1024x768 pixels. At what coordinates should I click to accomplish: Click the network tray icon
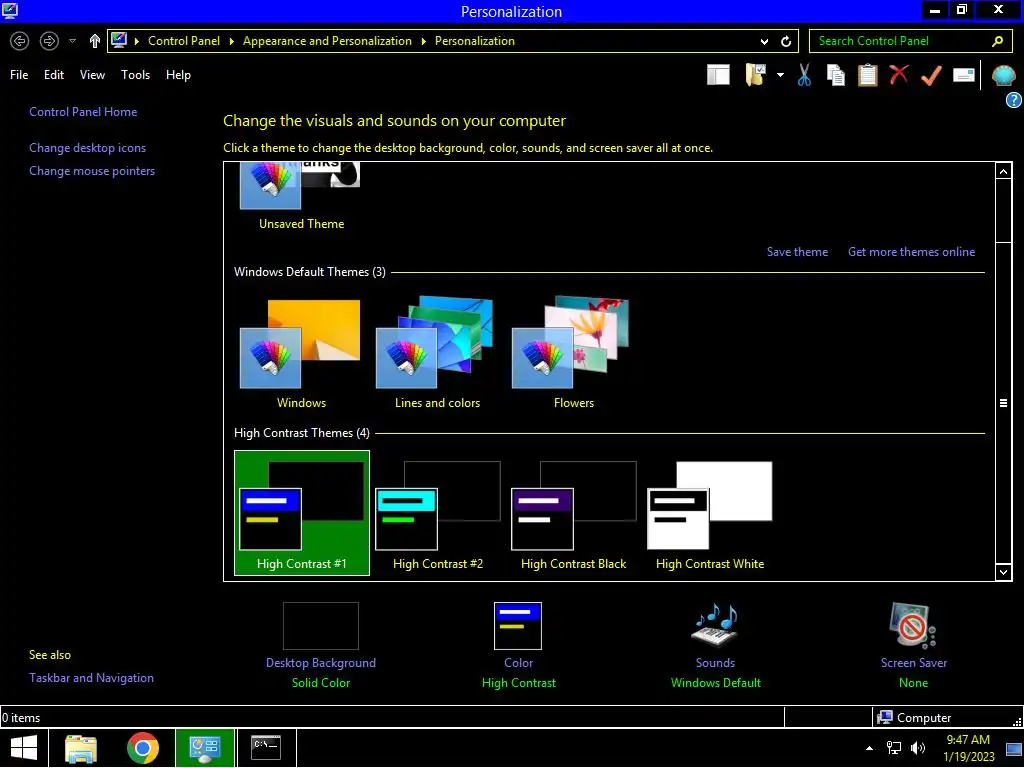coord(893,748)
